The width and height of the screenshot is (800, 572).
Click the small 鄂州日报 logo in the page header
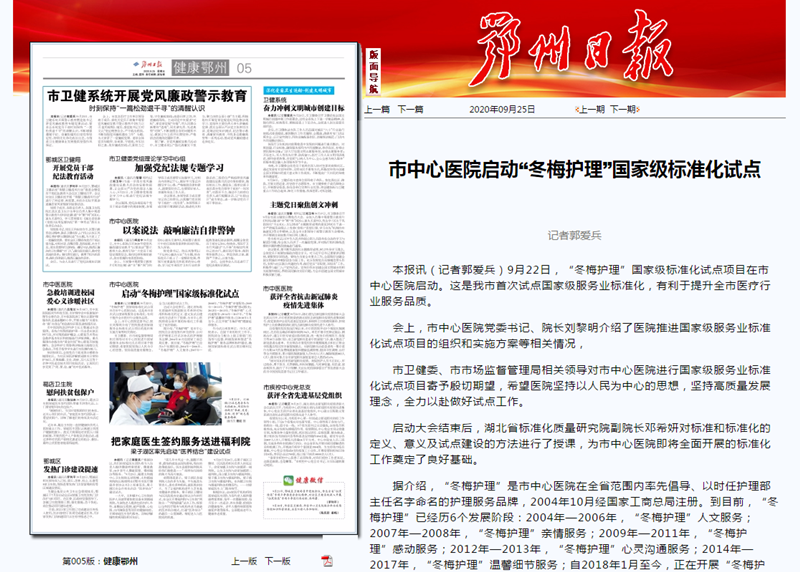point(148,65)
